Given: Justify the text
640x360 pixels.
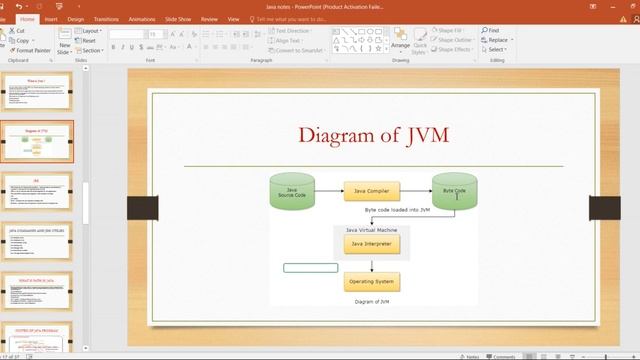Looking at the screenshot, I should point(233,47).
